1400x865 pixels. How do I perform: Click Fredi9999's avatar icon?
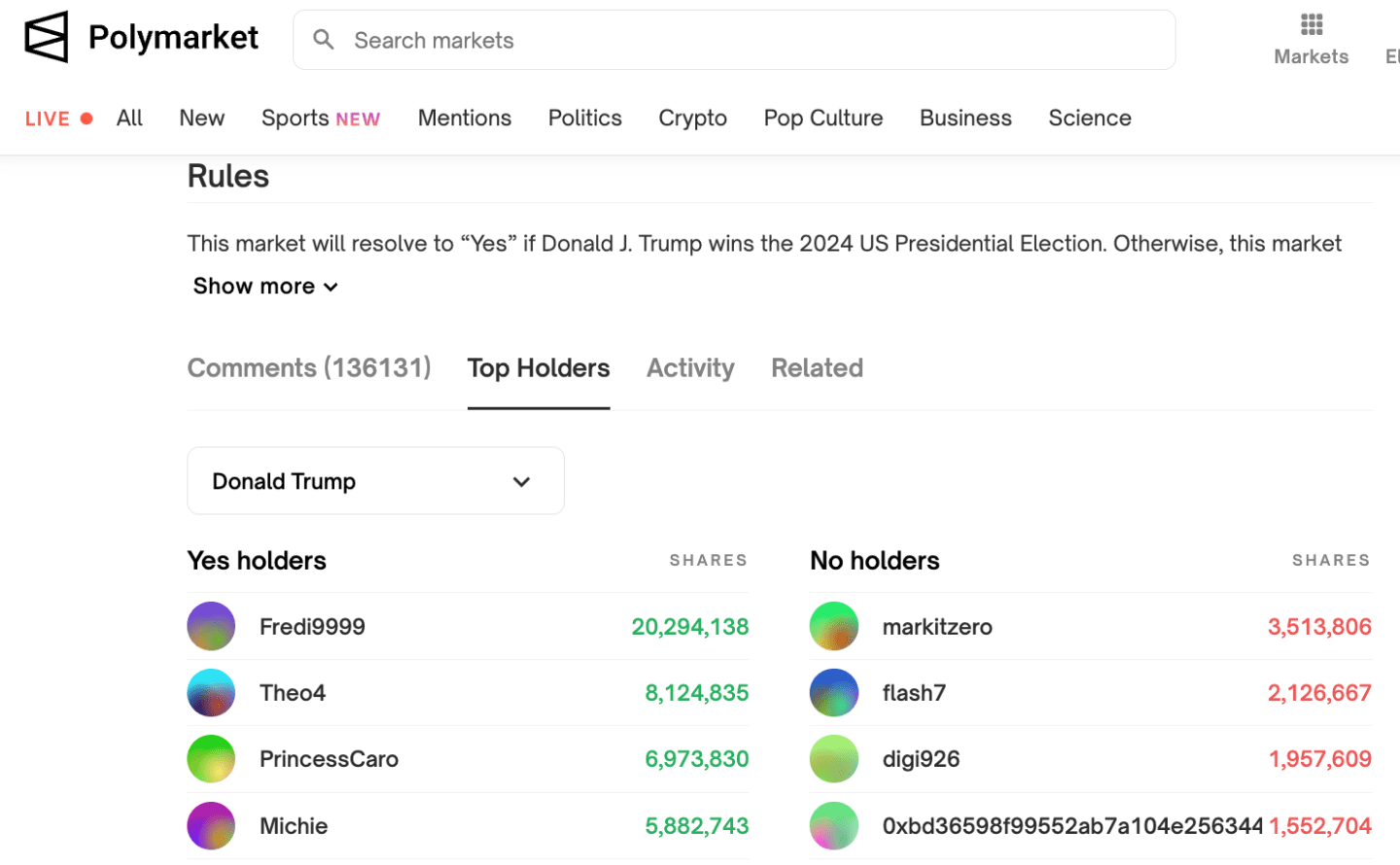(211, 627)
